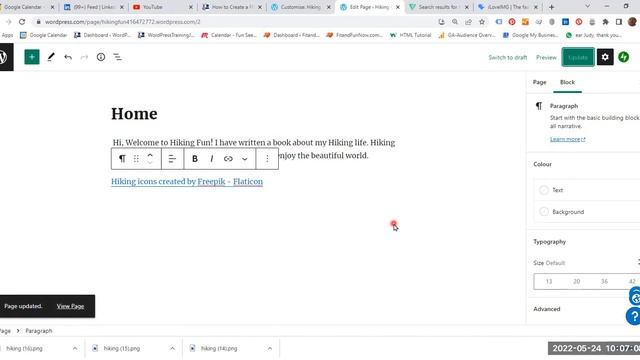This screenshot has width=640, height=360.
Task: Pick the Background colour swatch
Action: 544,211
